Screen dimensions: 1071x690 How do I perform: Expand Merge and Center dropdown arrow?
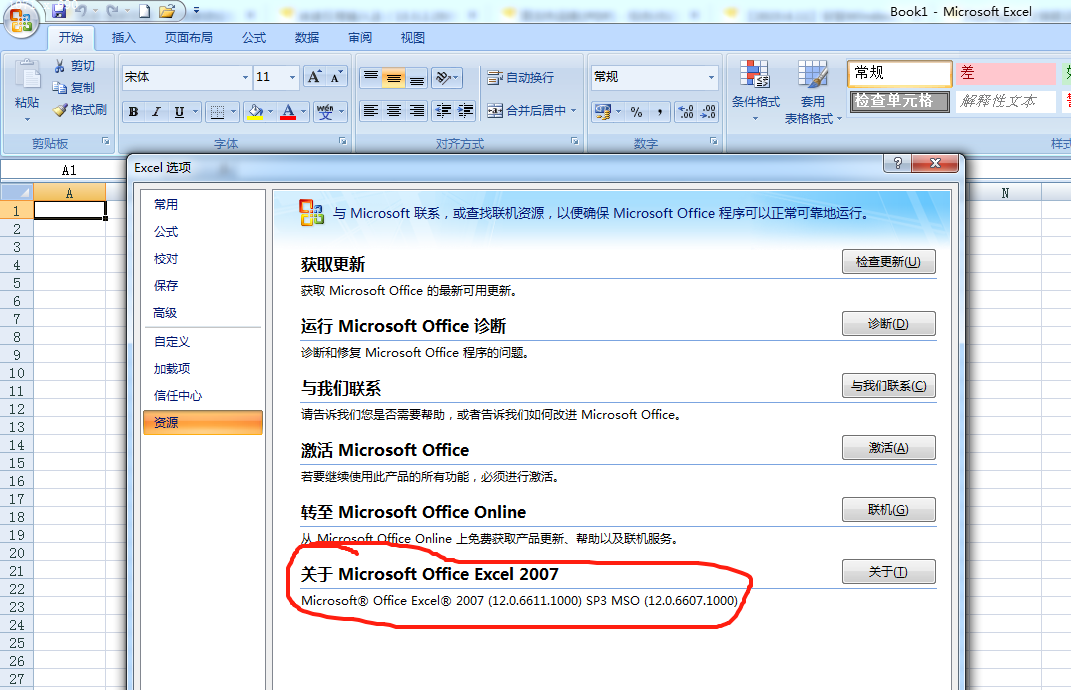[x=574, y=111]
